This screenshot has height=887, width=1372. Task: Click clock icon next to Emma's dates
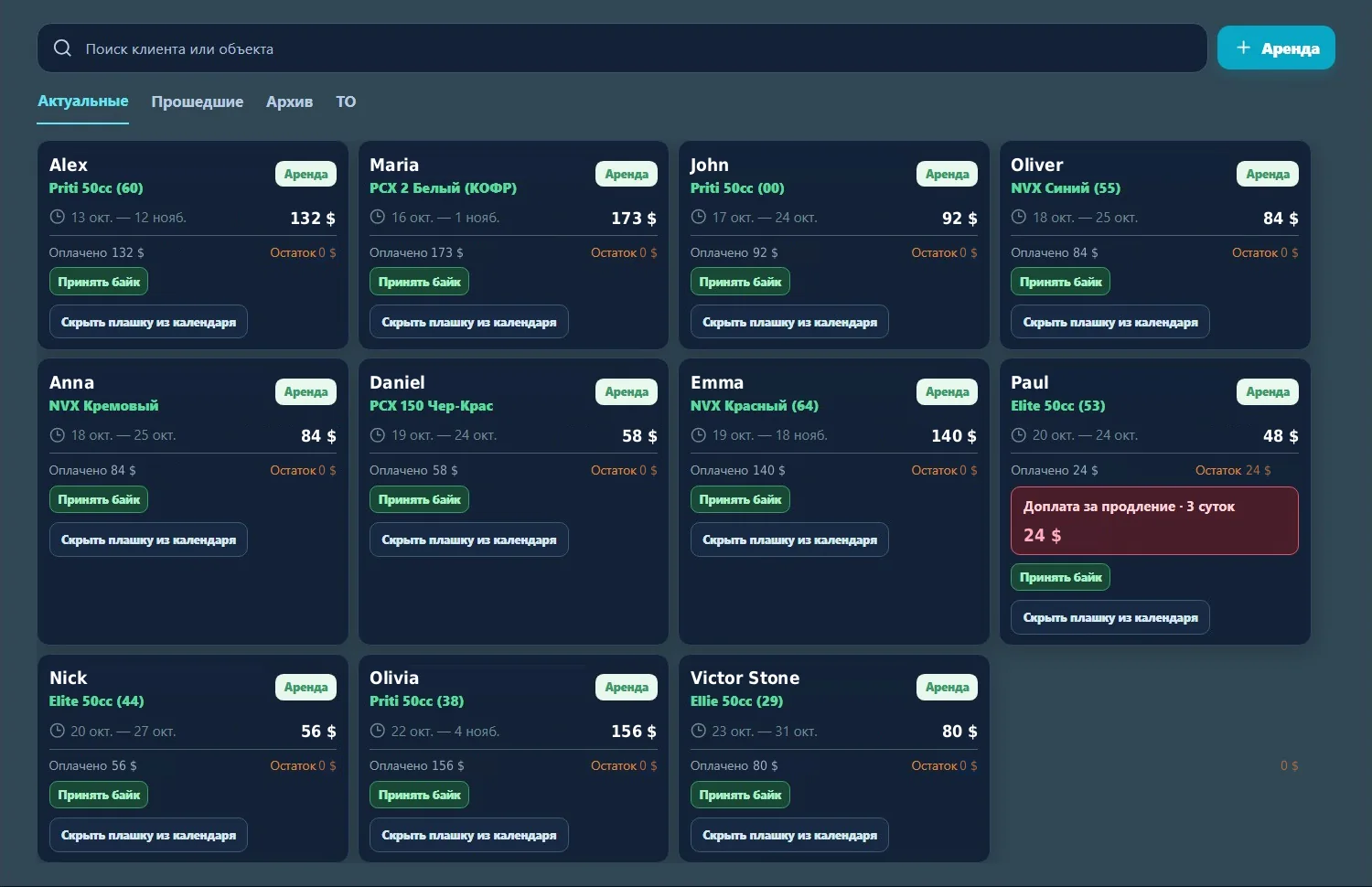[x=698, y=434]
